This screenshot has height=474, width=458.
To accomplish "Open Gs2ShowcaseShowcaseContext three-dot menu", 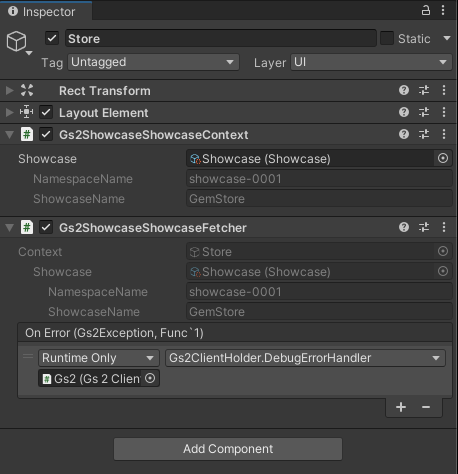I will pyautogui.click(x=444, y=134).
